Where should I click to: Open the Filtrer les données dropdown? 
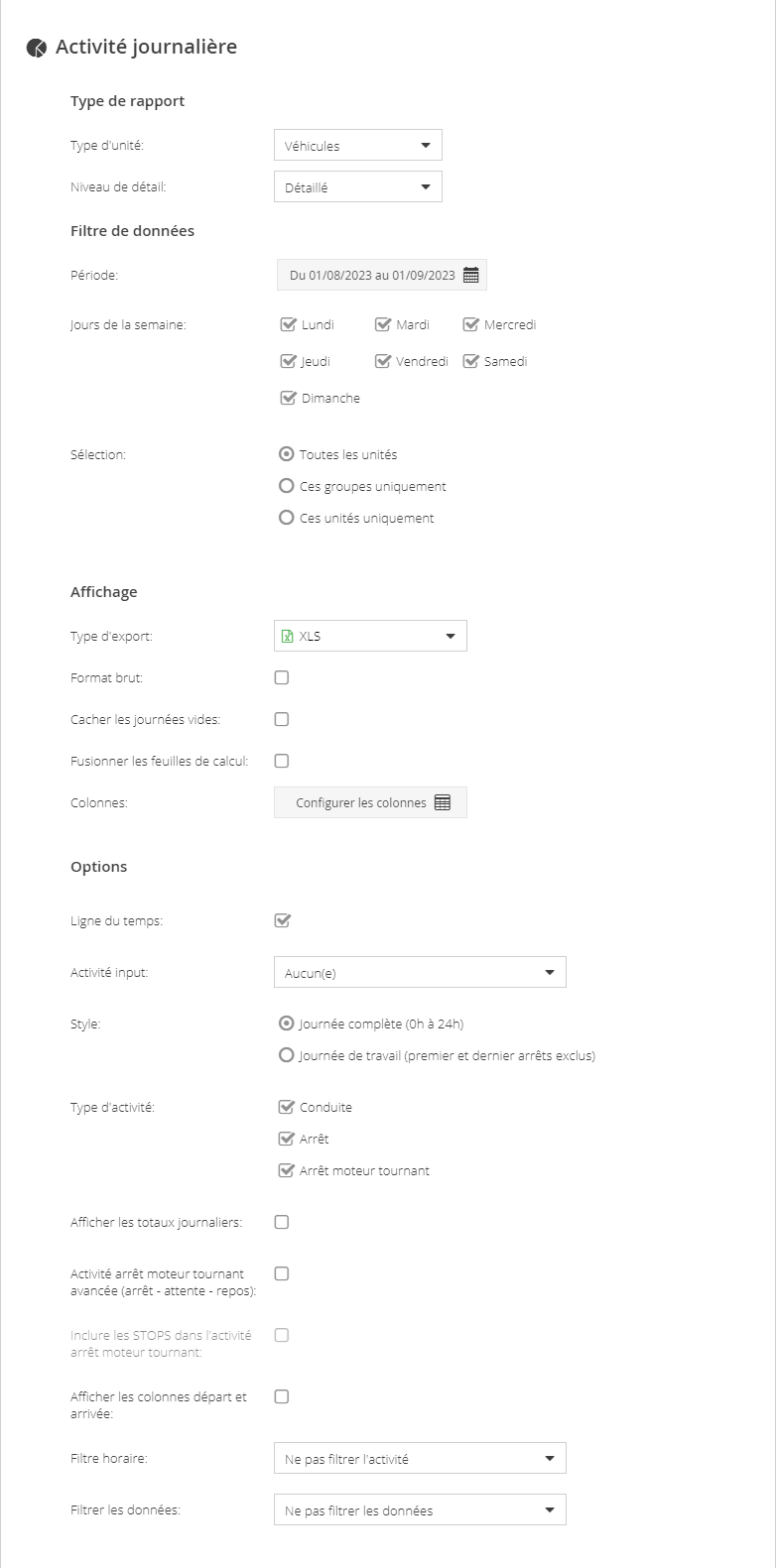point(420,1509)
